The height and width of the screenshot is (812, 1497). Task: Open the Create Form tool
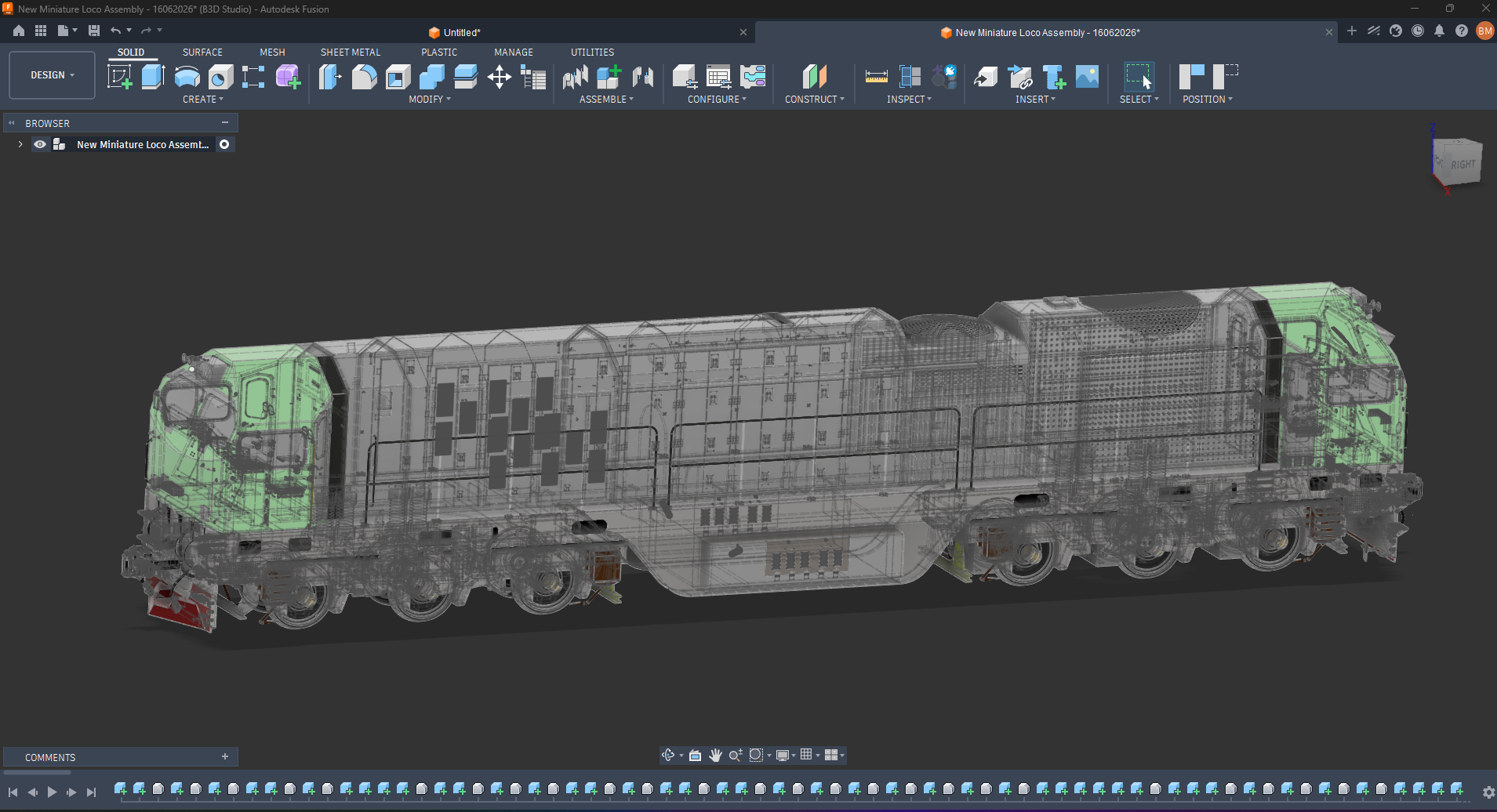pyautogui.click(x=288, y=77)
